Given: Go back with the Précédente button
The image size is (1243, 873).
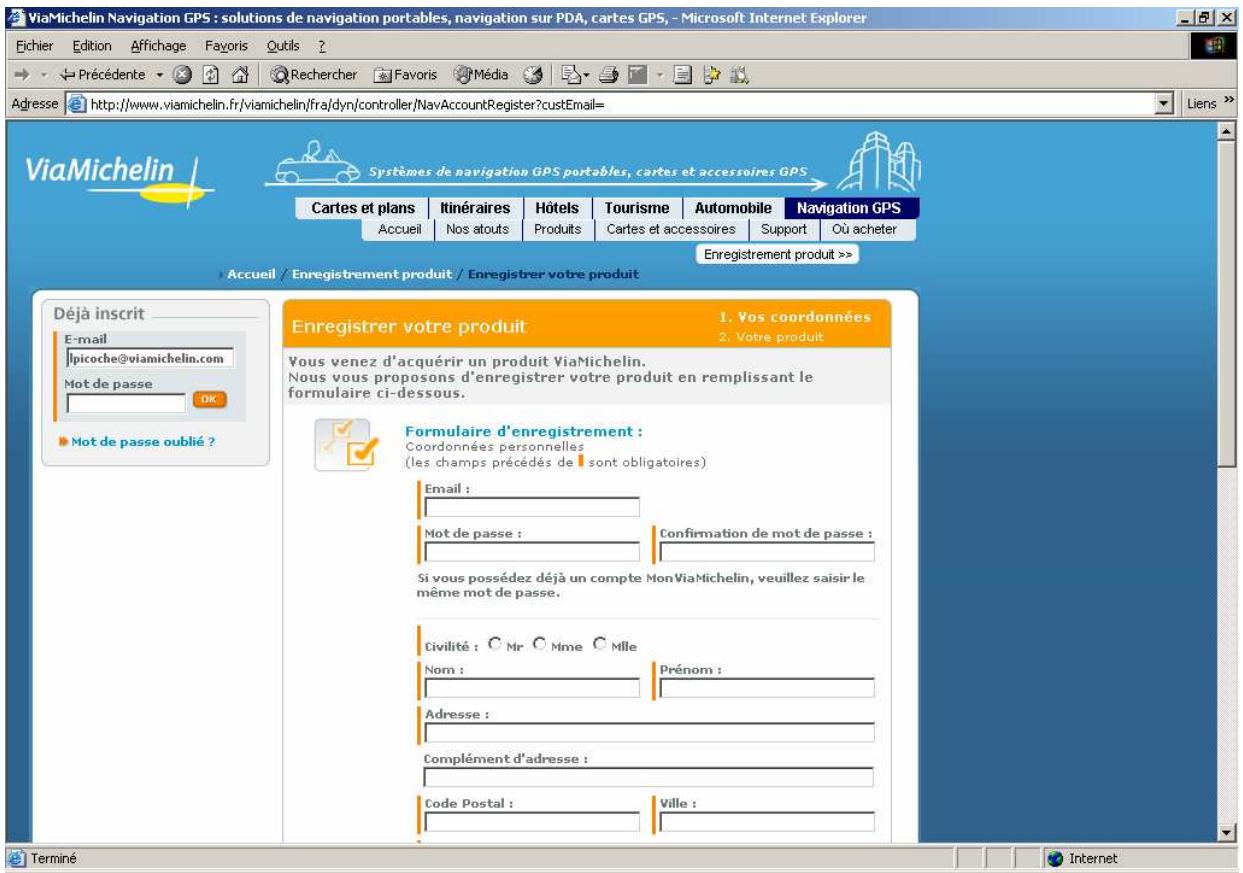Looking at the screenshot, I should [104, 75].
